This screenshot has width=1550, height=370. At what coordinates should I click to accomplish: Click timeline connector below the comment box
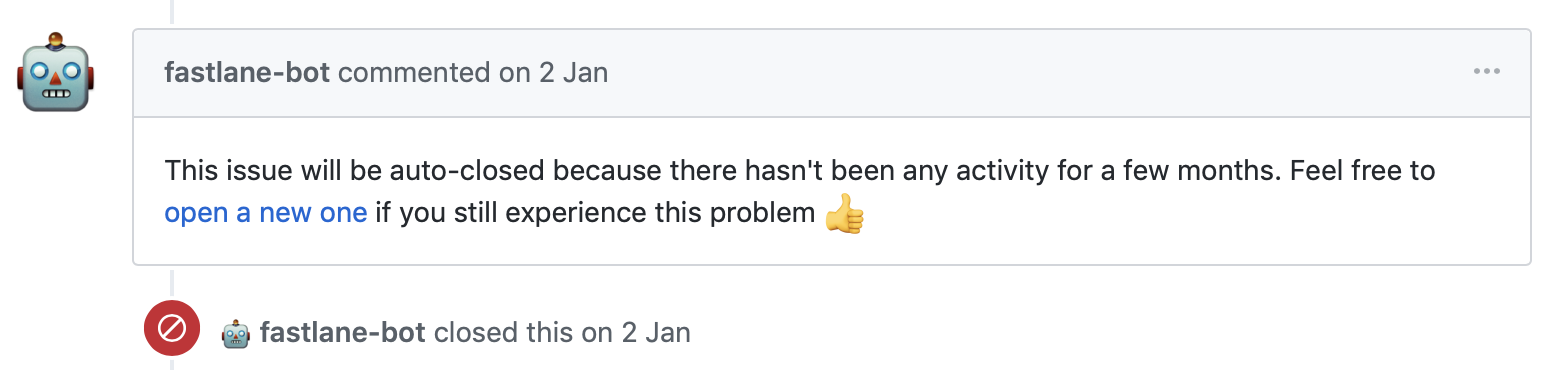point(172,284)
